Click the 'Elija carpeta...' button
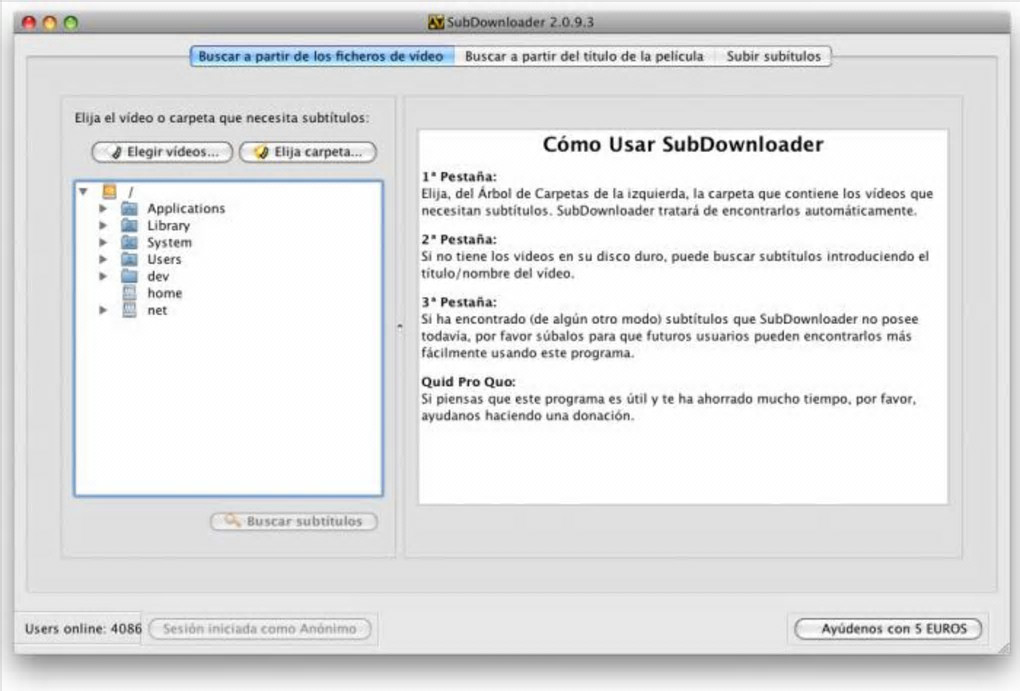The image size is (1020, 691). (308, 152)
